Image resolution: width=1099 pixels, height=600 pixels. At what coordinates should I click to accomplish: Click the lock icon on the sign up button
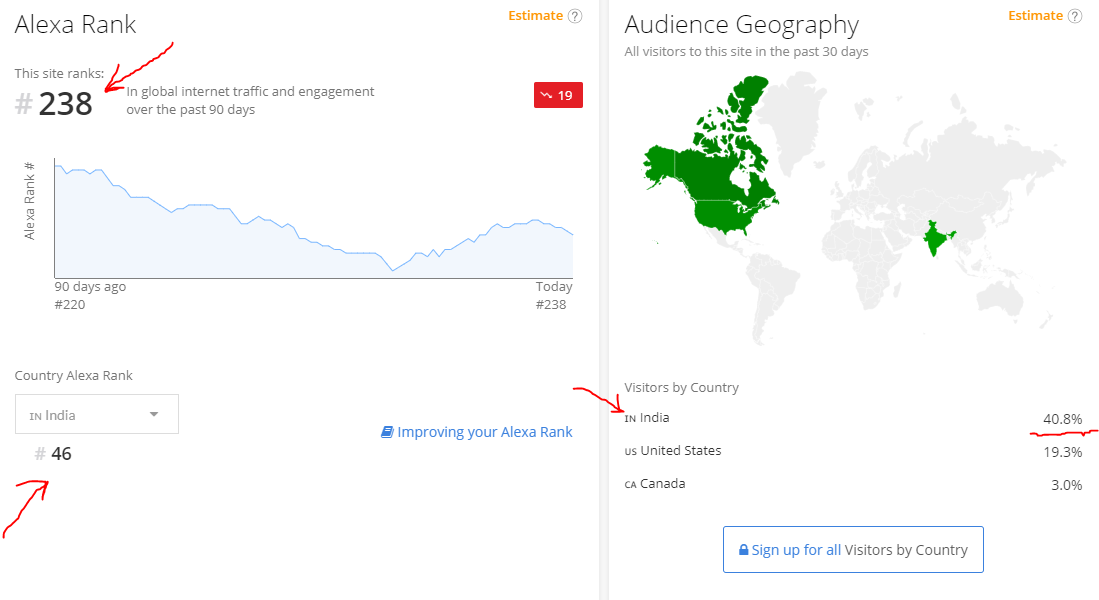pyautogui.click(x=744, y=550)
